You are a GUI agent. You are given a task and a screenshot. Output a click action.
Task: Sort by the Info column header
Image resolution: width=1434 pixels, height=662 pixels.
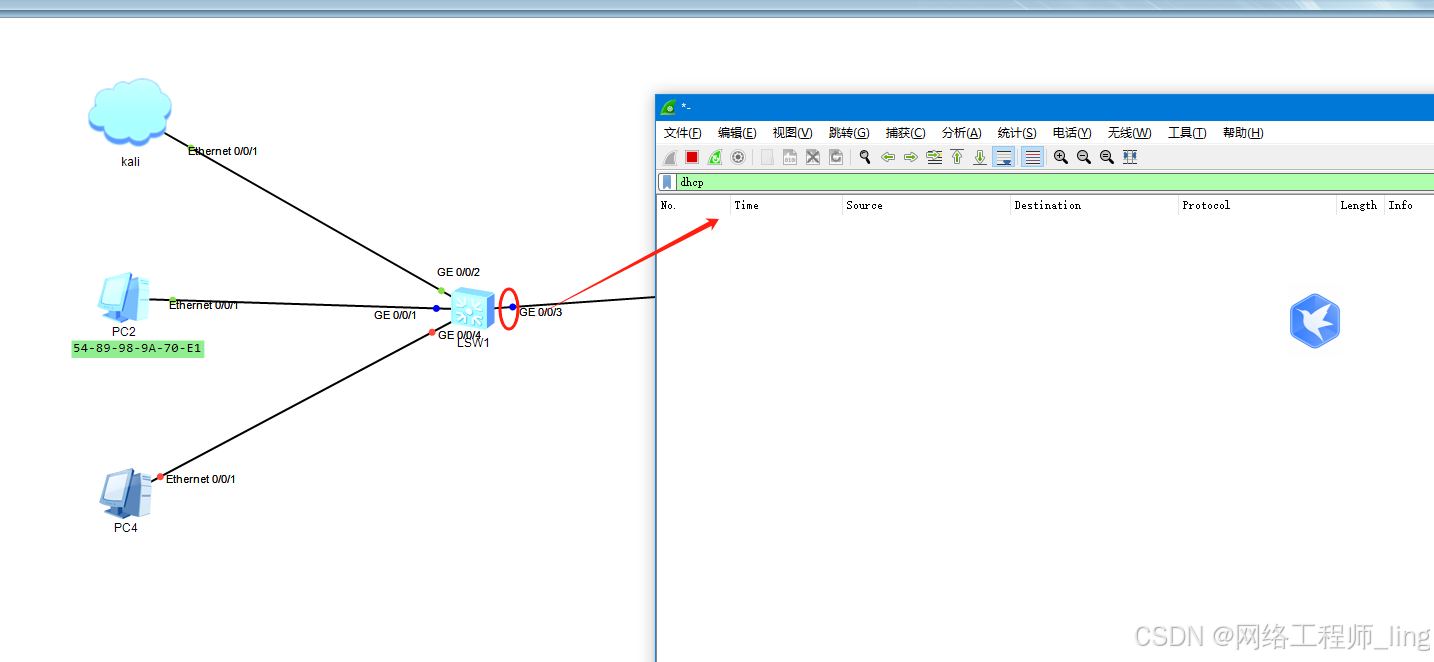tap(1409, 205)
